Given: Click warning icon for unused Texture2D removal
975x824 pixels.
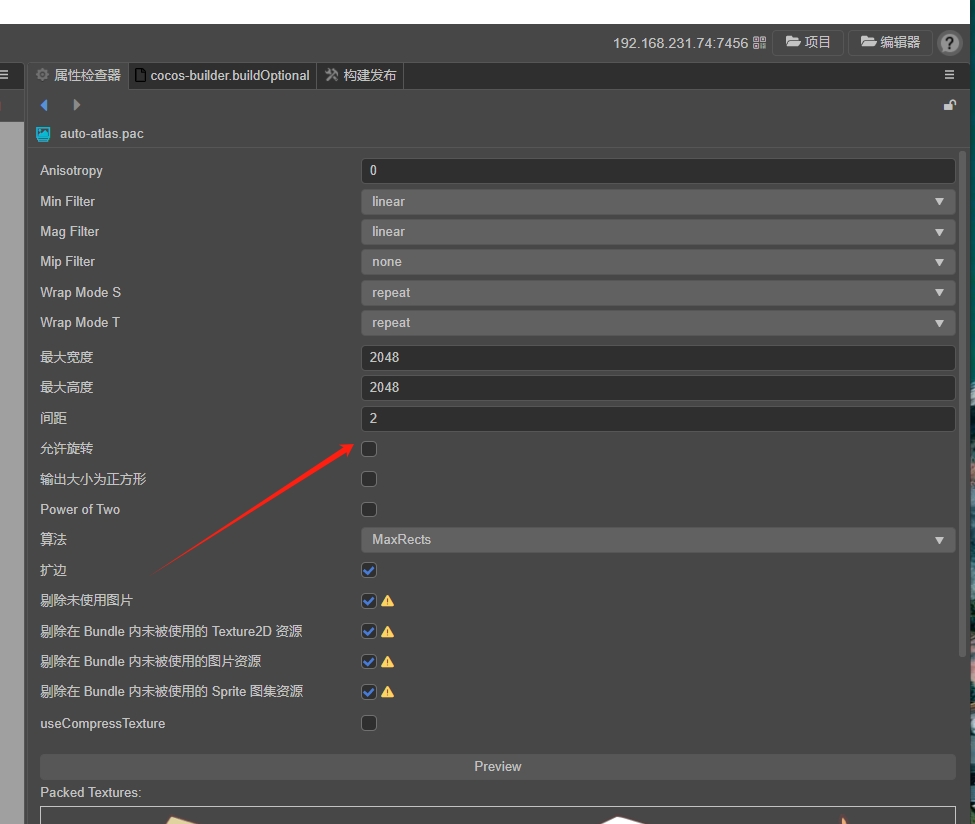Looking at the screenshot, I should [387, 632].
